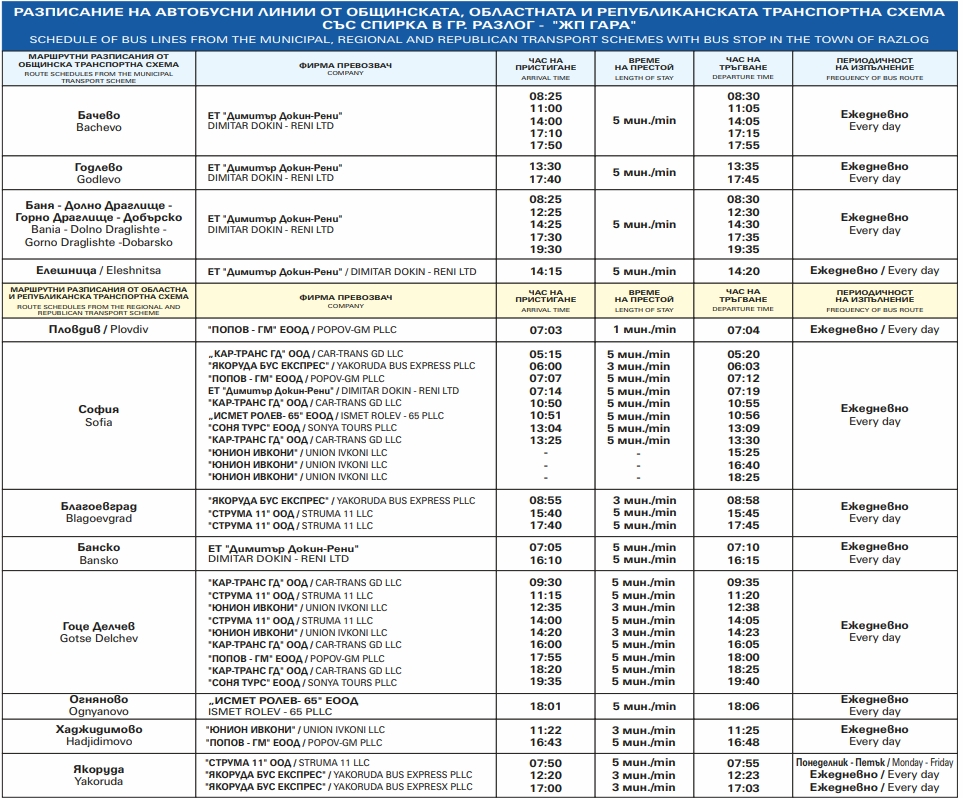Click the Банско / Bansko route name
963x798 pixels.
(99, 554)
